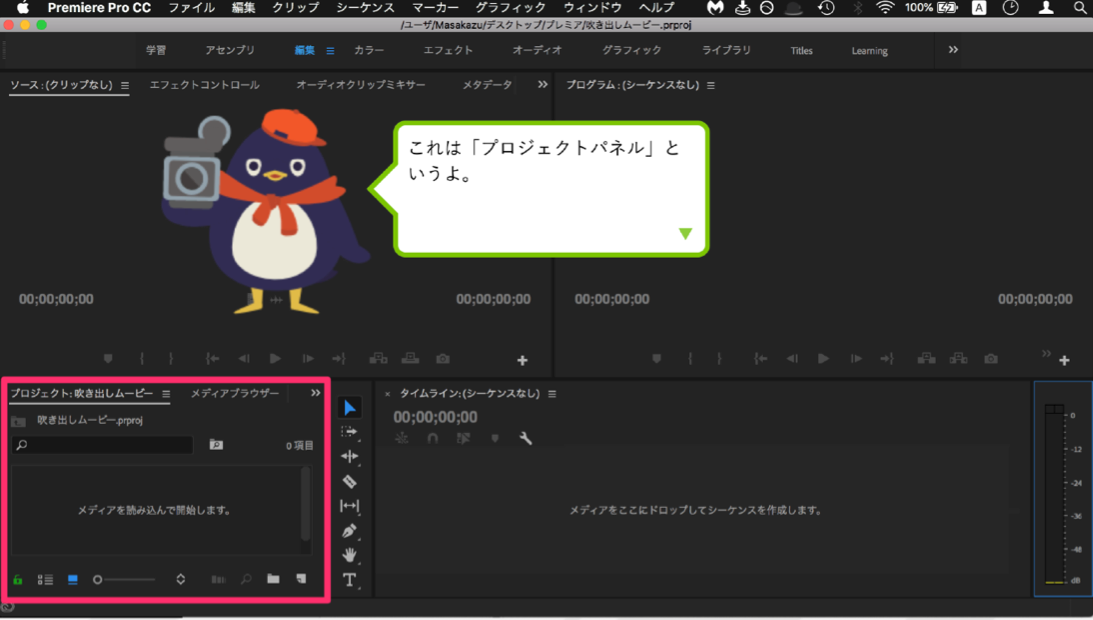Switch Project panel to List view
The image size is (1093, 620).
click(45, 580)
